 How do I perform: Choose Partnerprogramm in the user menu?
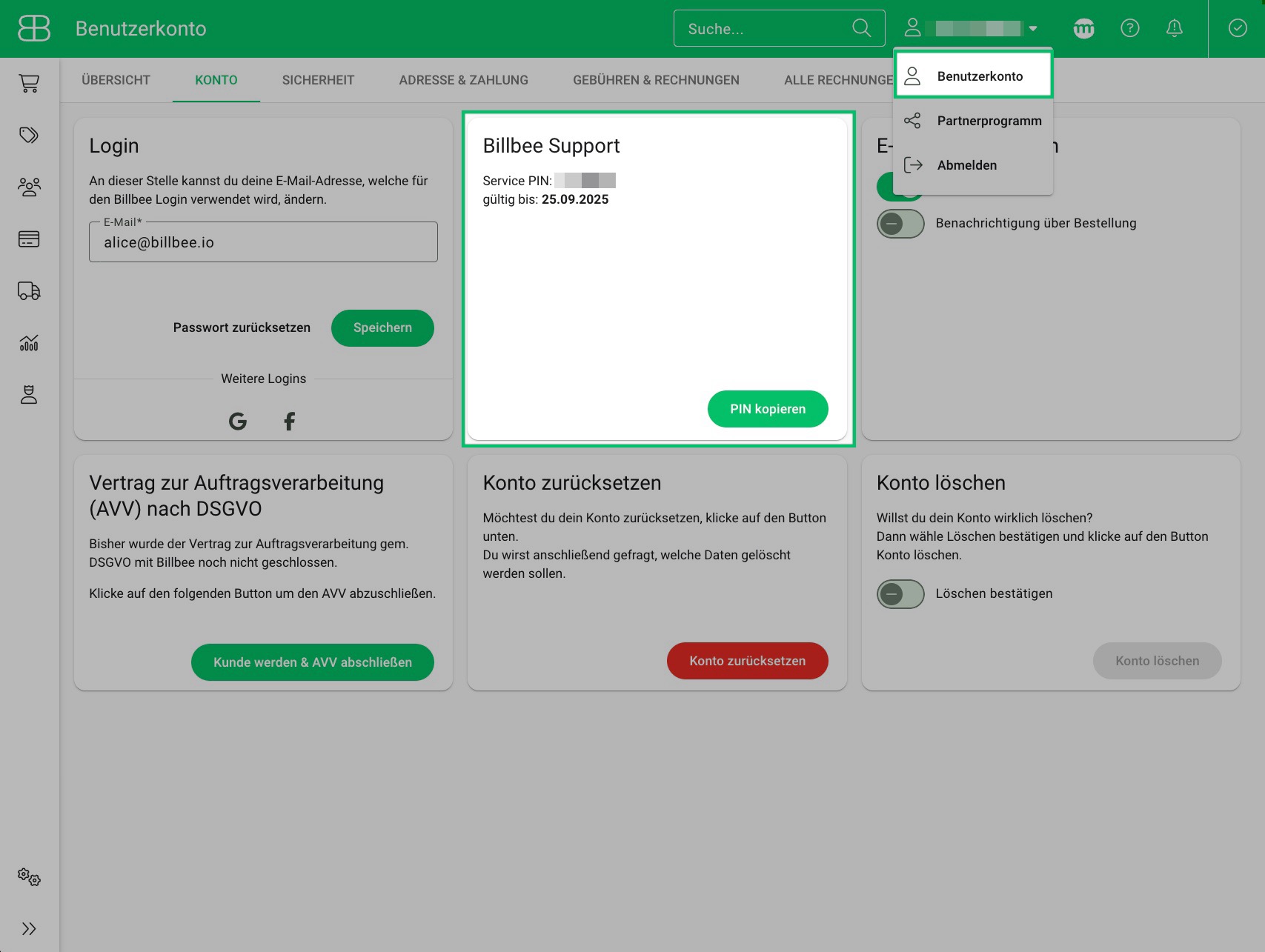(973, 121)
